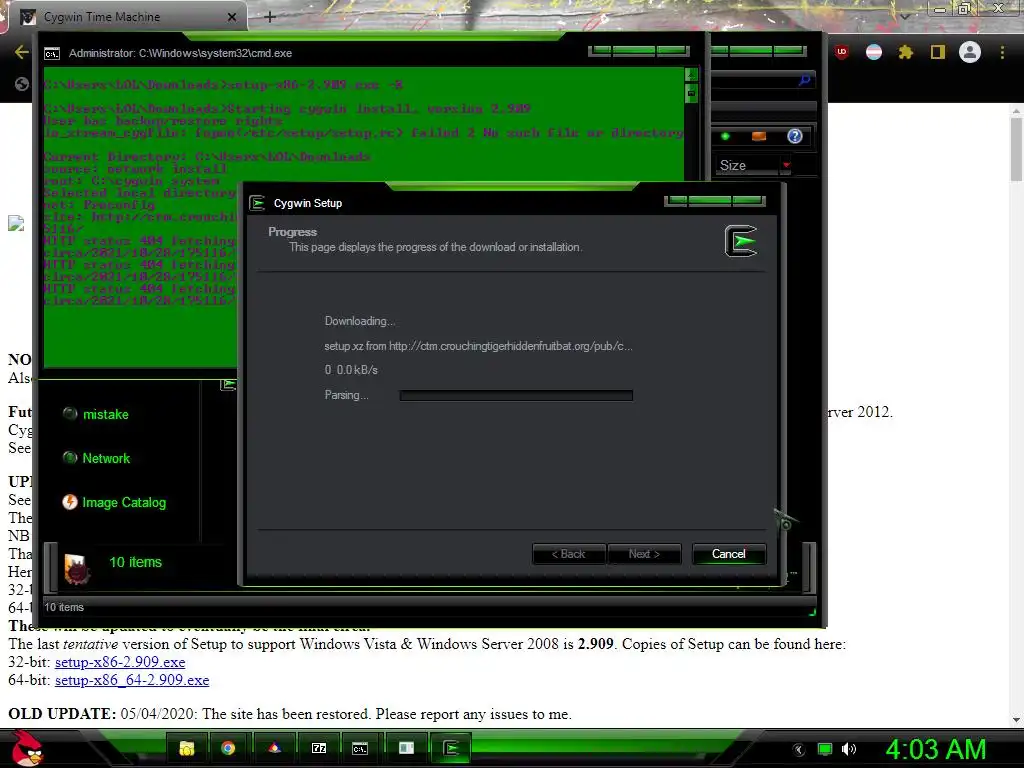
Task: Switch to Cygwin Setup on the taskbar
Action: [x=451, y=748]
